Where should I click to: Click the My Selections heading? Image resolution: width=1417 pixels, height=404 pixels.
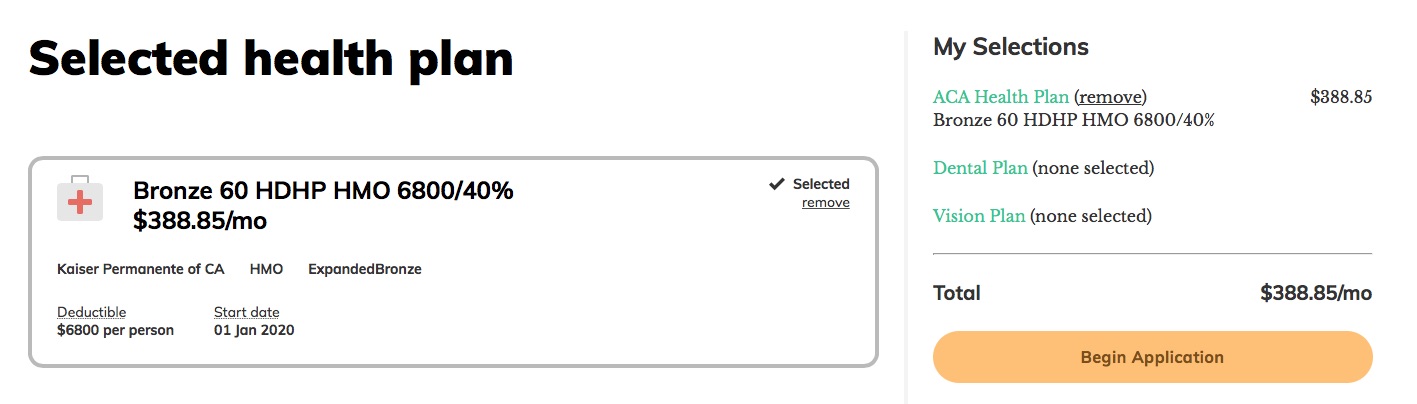click(x=1011, y=46)
